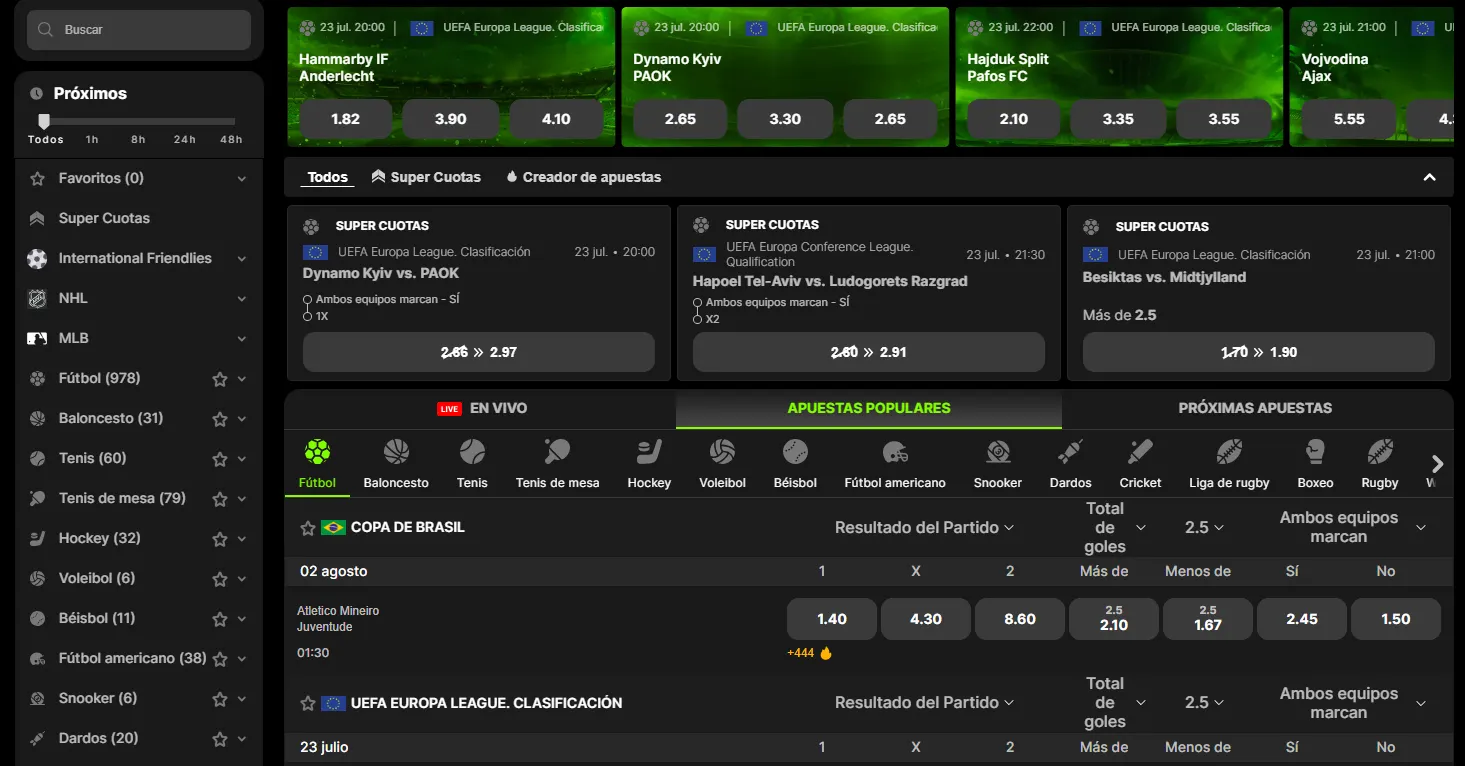Screen dimensions: 1465x766
Task: Favorite Béisbol with its star
Action: [x=220, y=619]
